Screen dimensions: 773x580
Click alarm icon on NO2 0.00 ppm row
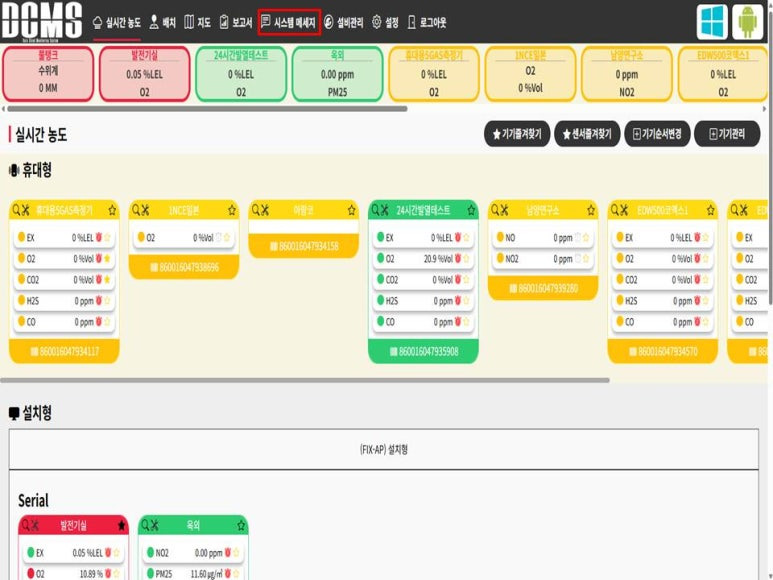coord(228,553)
